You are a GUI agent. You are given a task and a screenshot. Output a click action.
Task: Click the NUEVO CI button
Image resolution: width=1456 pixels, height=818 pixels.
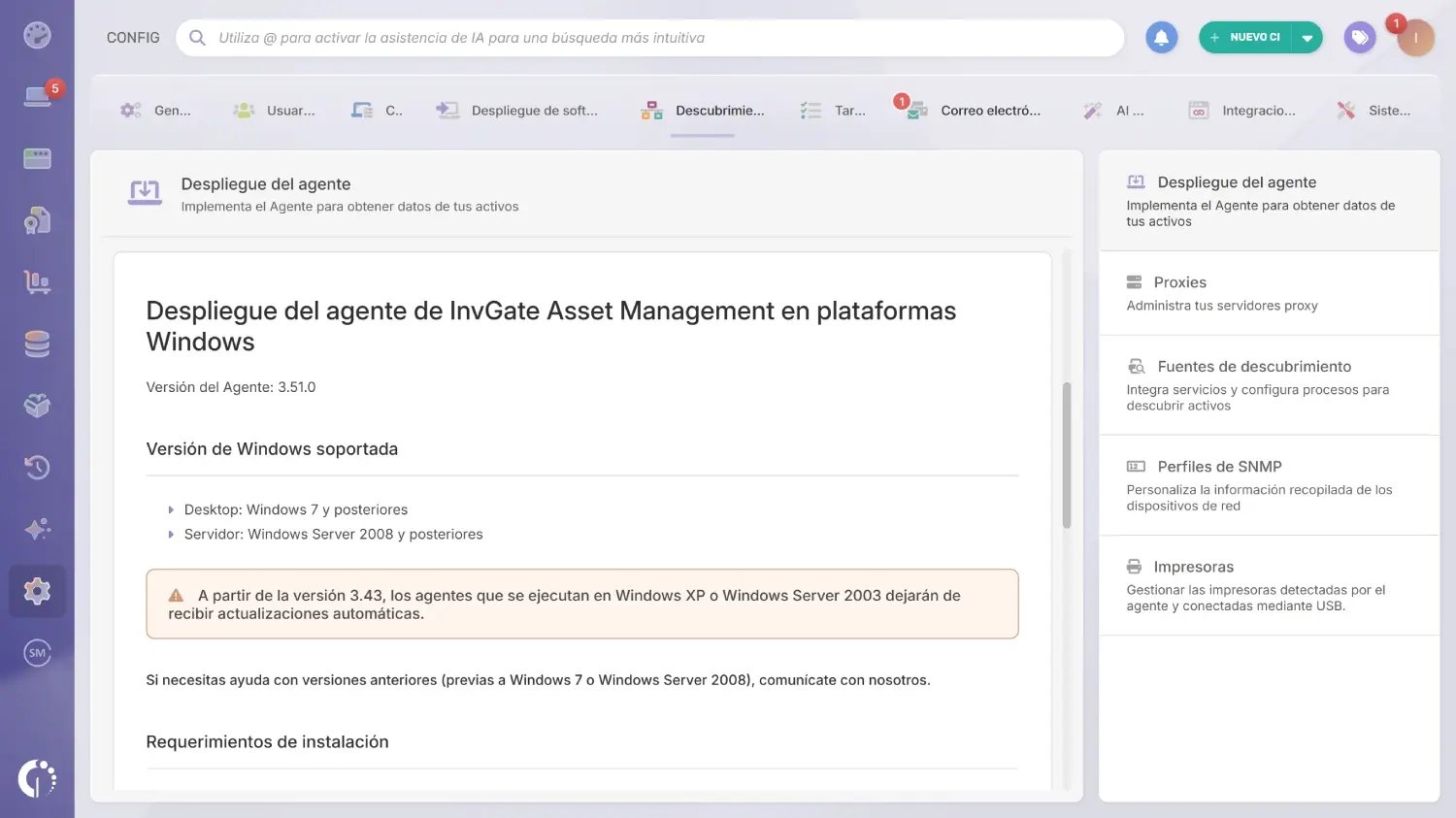click(1246, 38)
